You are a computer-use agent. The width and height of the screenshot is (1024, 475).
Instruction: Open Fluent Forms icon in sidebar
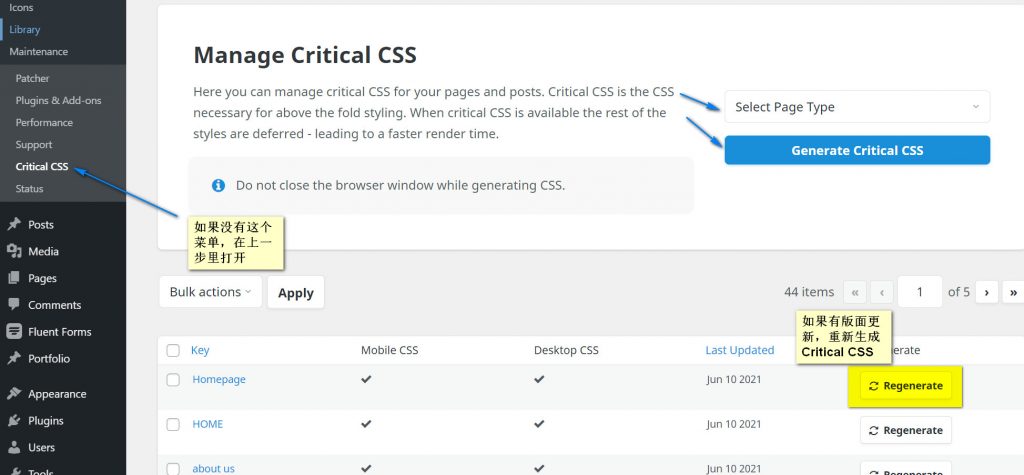pyautogui.click(x=14, y=332)
